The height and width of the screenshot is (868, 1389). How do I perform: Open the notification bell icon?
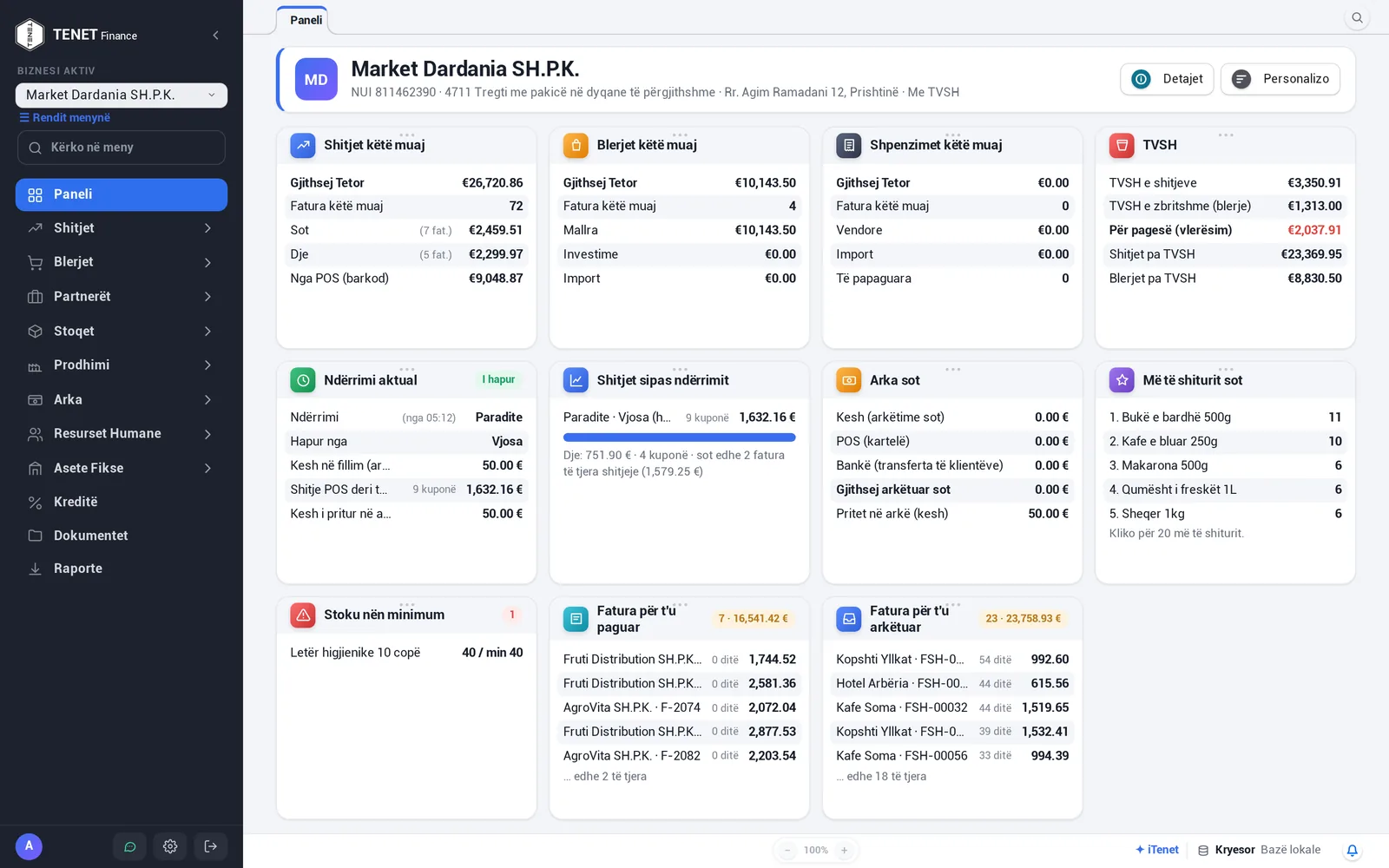tap(1352, 851)
